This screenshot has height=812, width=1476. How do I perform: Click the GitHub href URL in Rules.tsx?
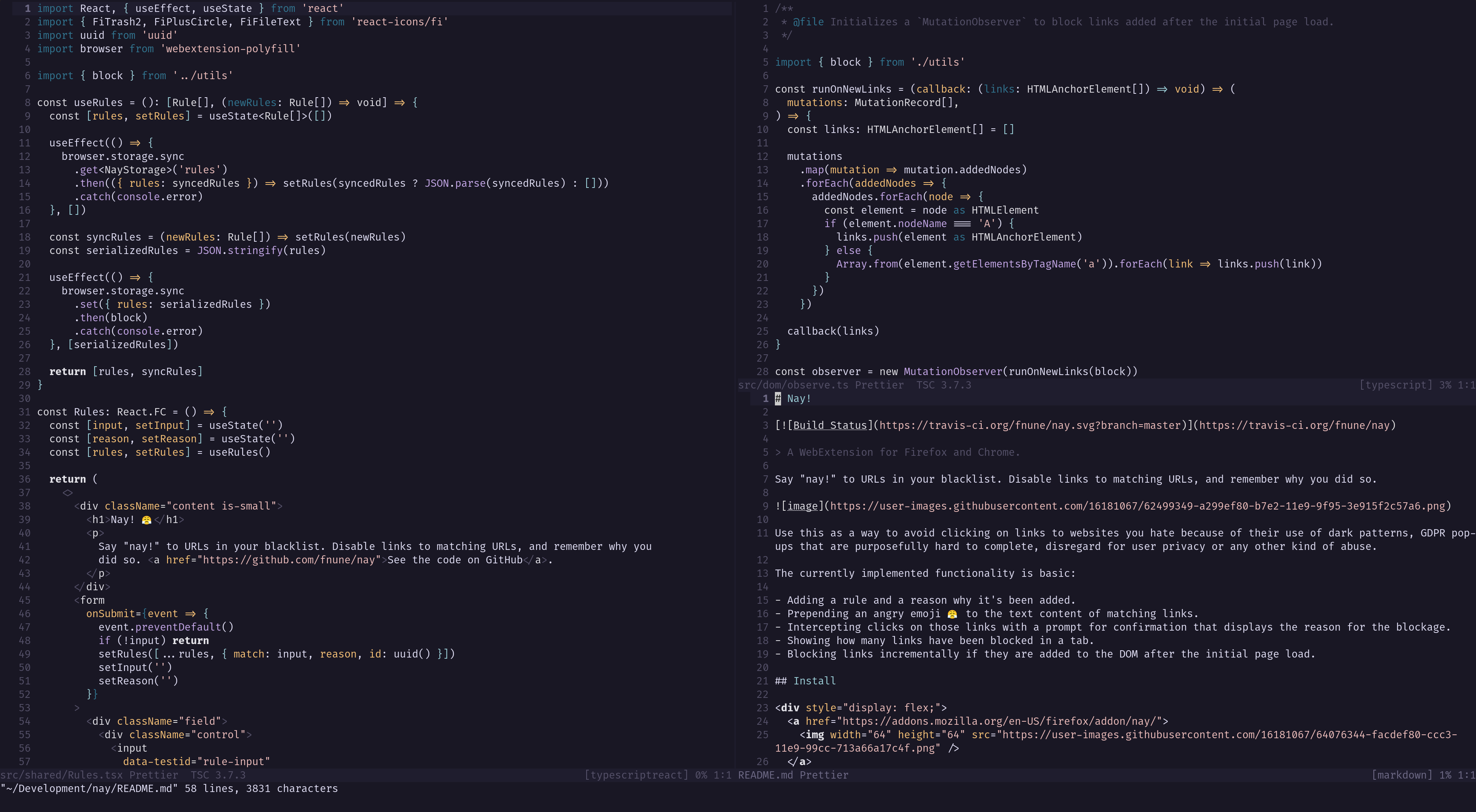(x=289, y=560)
